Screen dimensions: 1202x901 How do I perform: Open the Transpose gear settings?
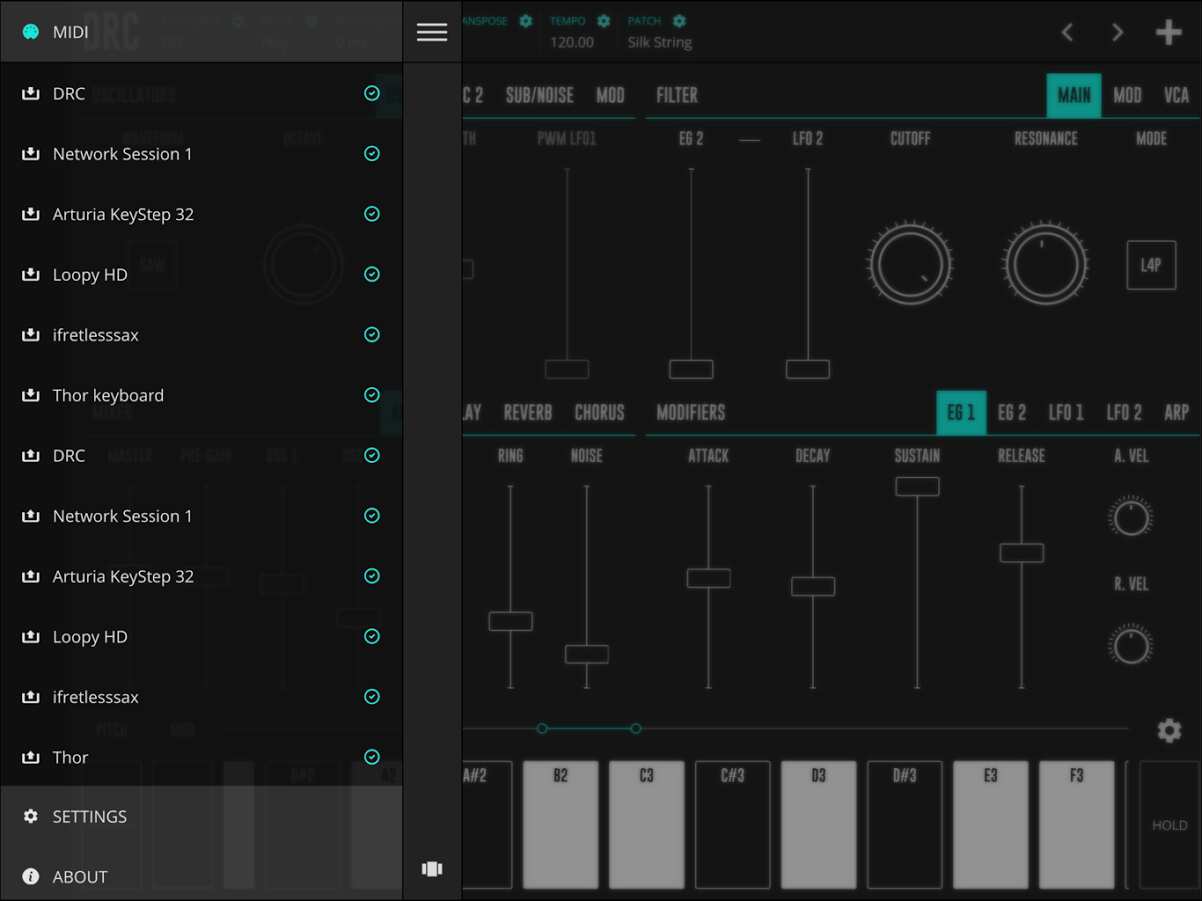[x=526, y=21]
